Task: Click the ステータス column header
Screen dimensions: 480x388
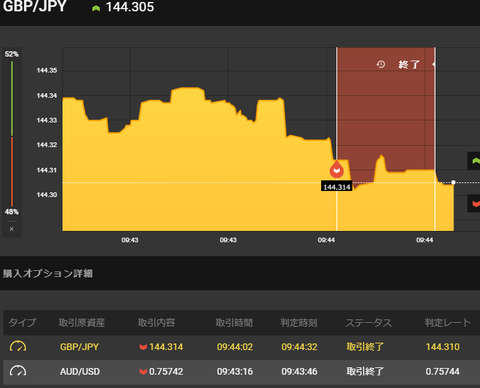Action: point(369,323)
